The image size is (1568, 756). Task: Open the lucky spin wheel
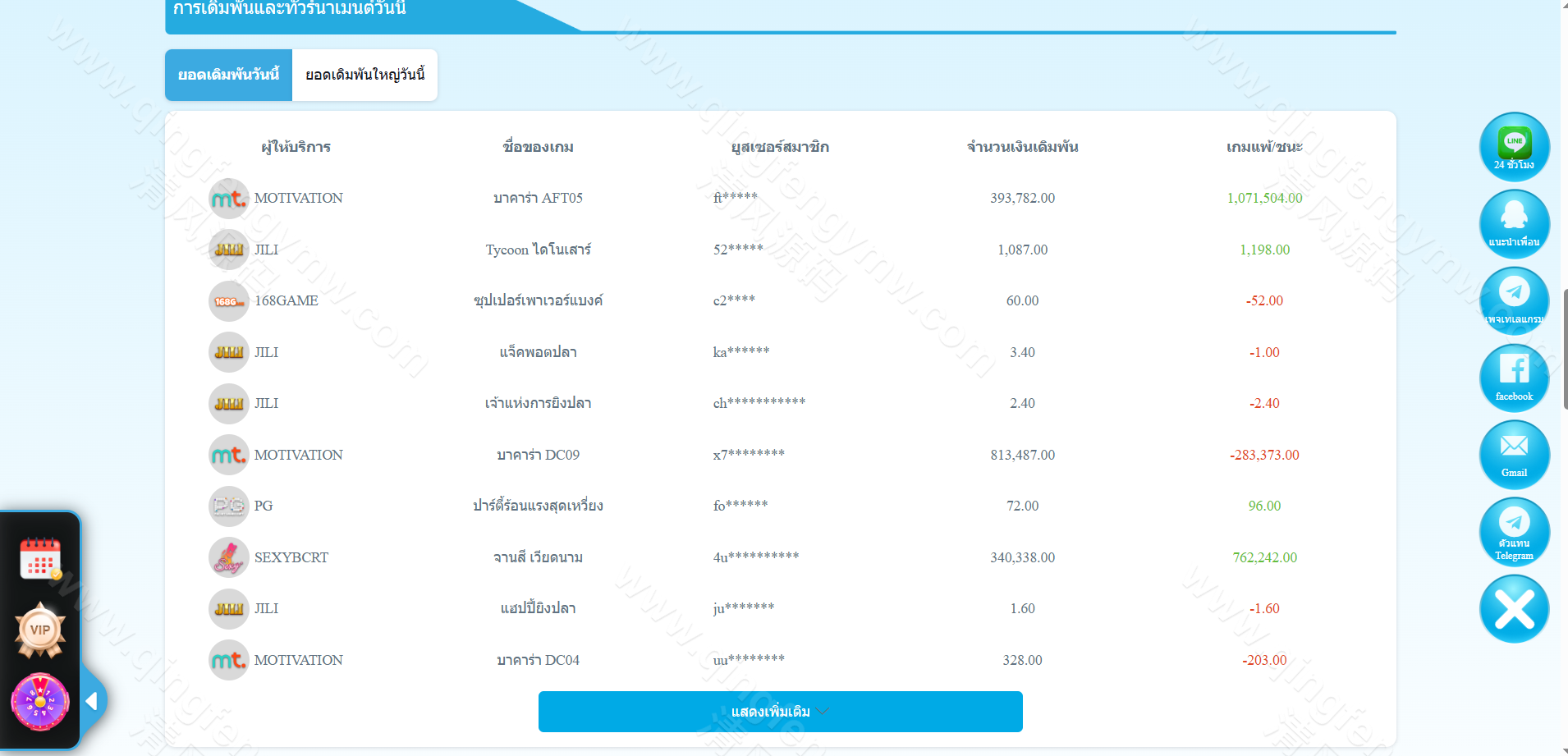tap(40, 702)
